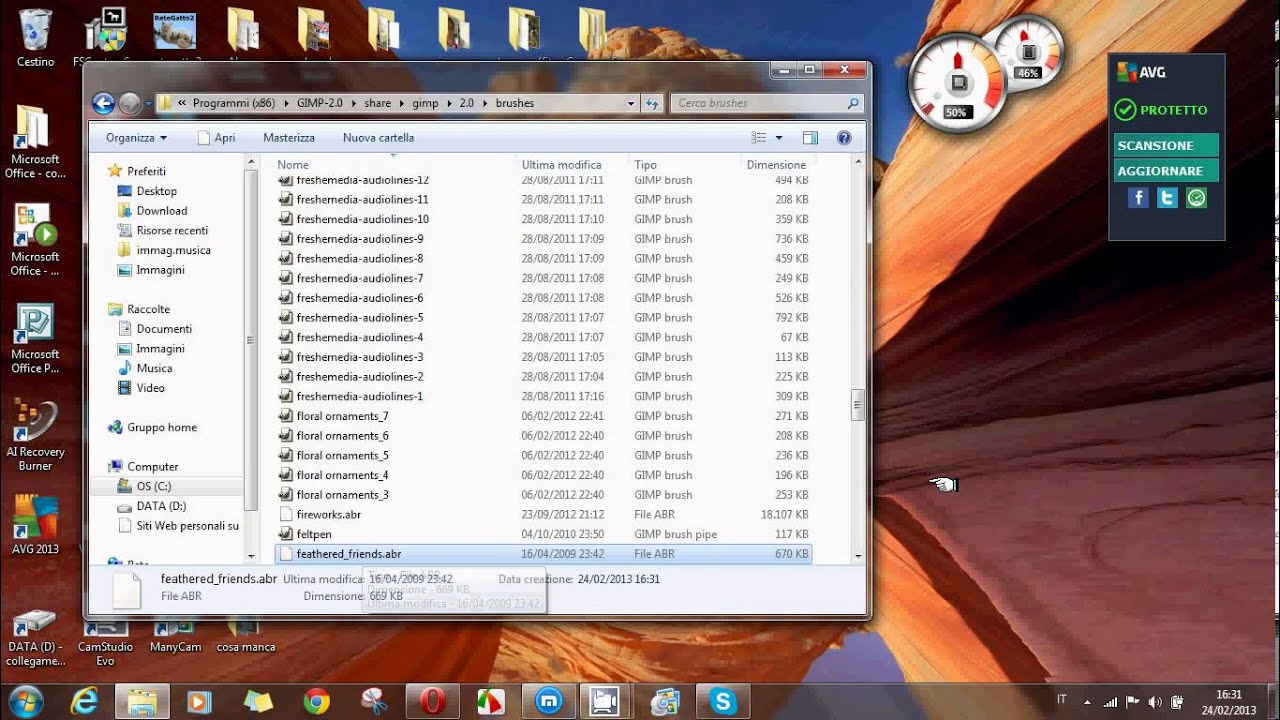Select Siti Web personali su in sidebar
Screen dimensions: 1280x720
(x=187, y=526)
